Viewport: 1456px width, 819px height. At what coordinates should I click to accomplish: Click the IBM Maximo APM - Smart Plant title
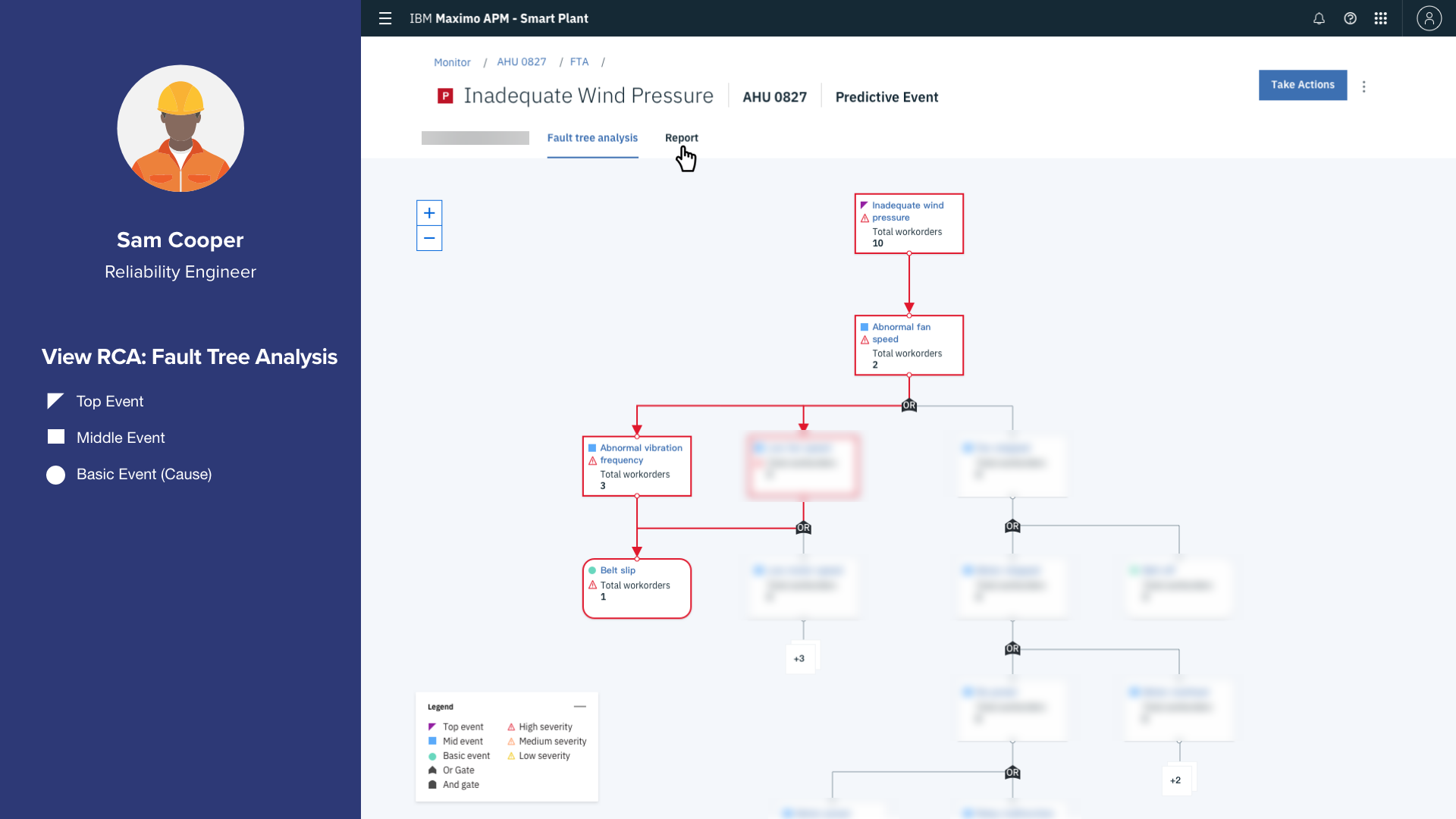click(499, 18)
